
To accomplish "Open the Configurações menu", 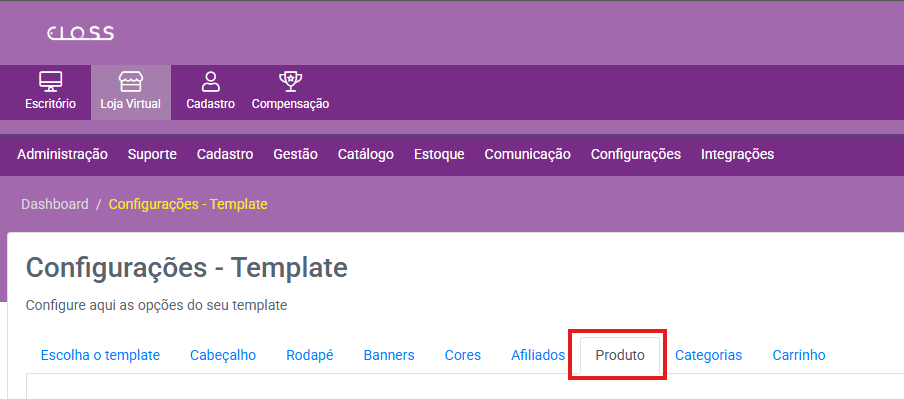I will [636, 155].
